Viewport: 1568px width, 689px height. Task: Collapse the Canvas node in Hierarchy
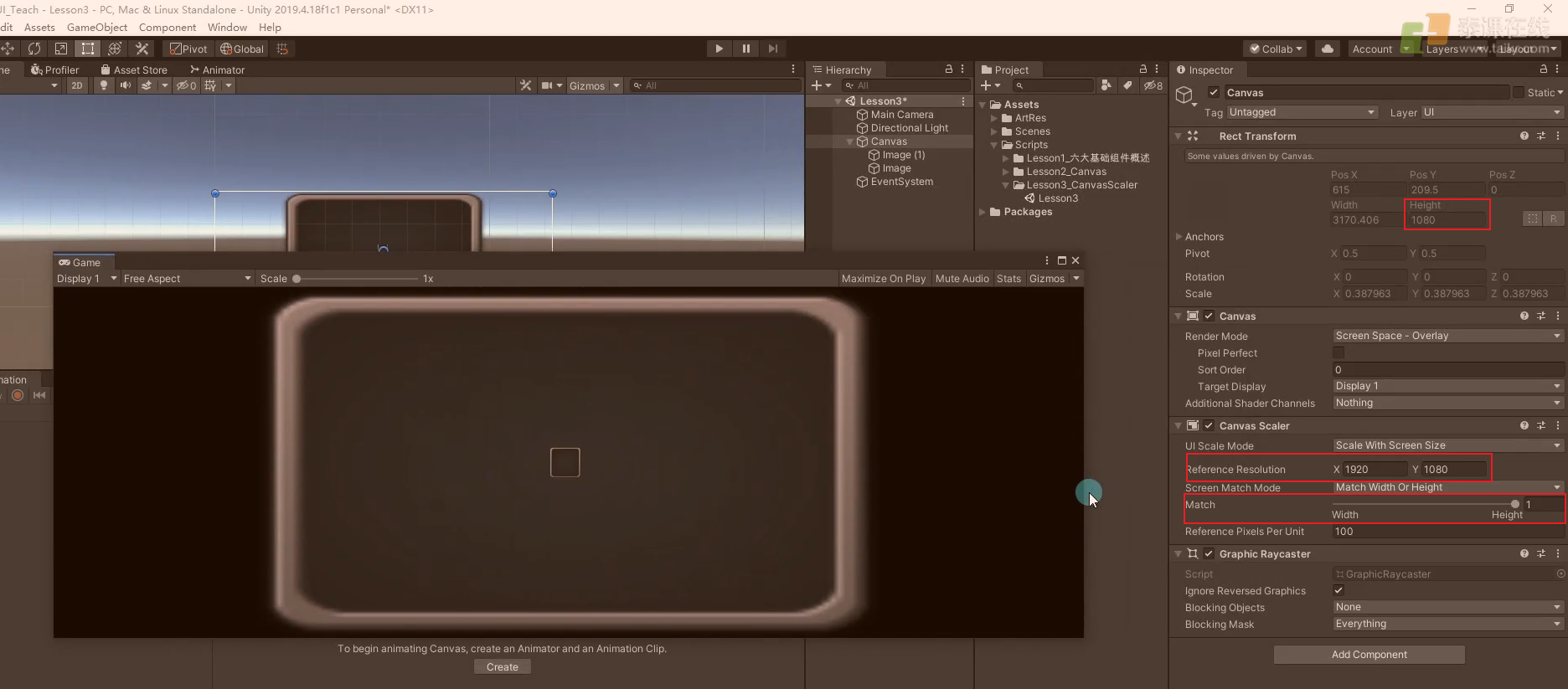[850, 142]
